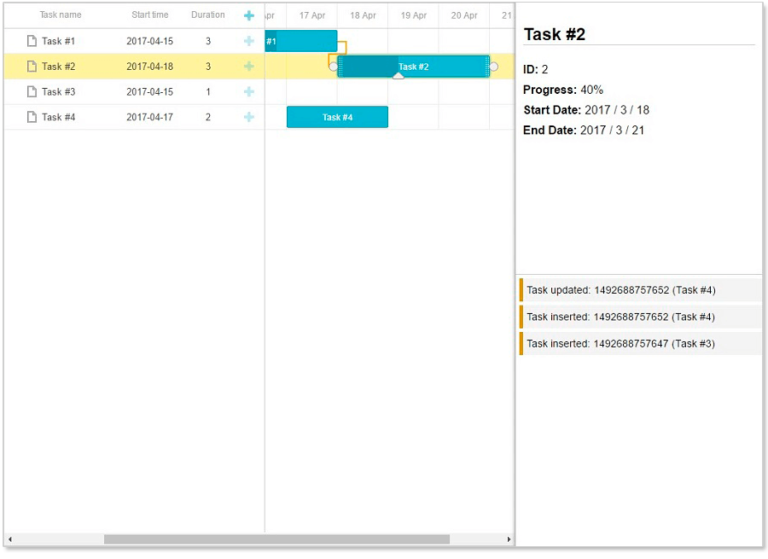Click the horizontal scrollbar left arrow

click(x=10, y=539)
